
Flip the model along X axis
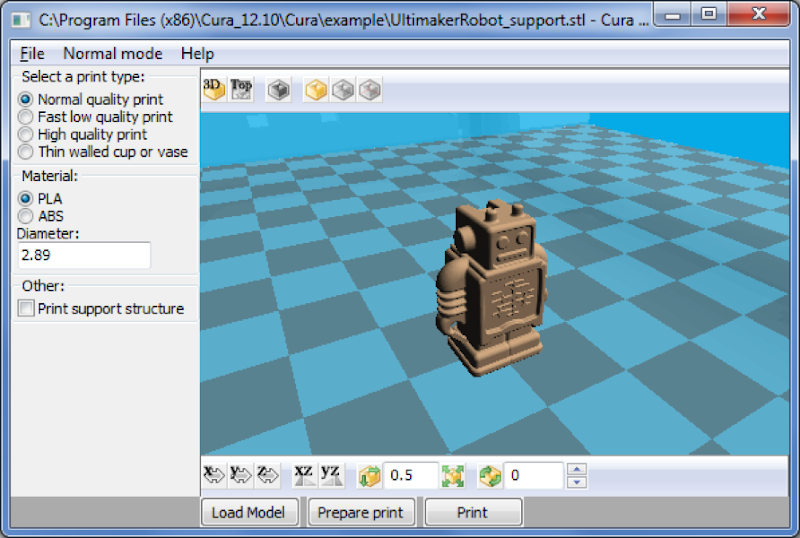214,475
